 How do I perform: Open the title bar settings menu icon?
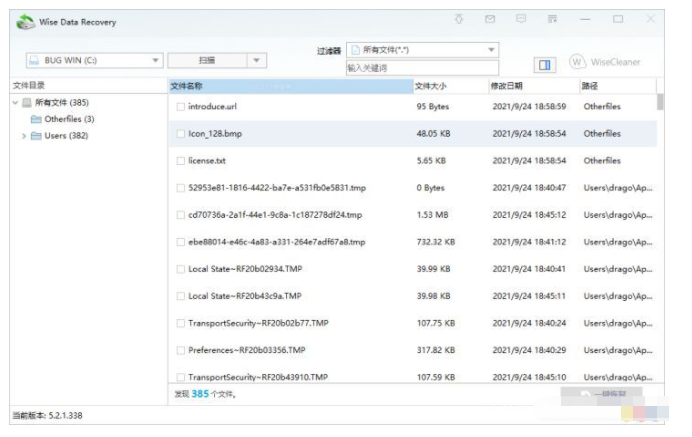pos(552,19)
